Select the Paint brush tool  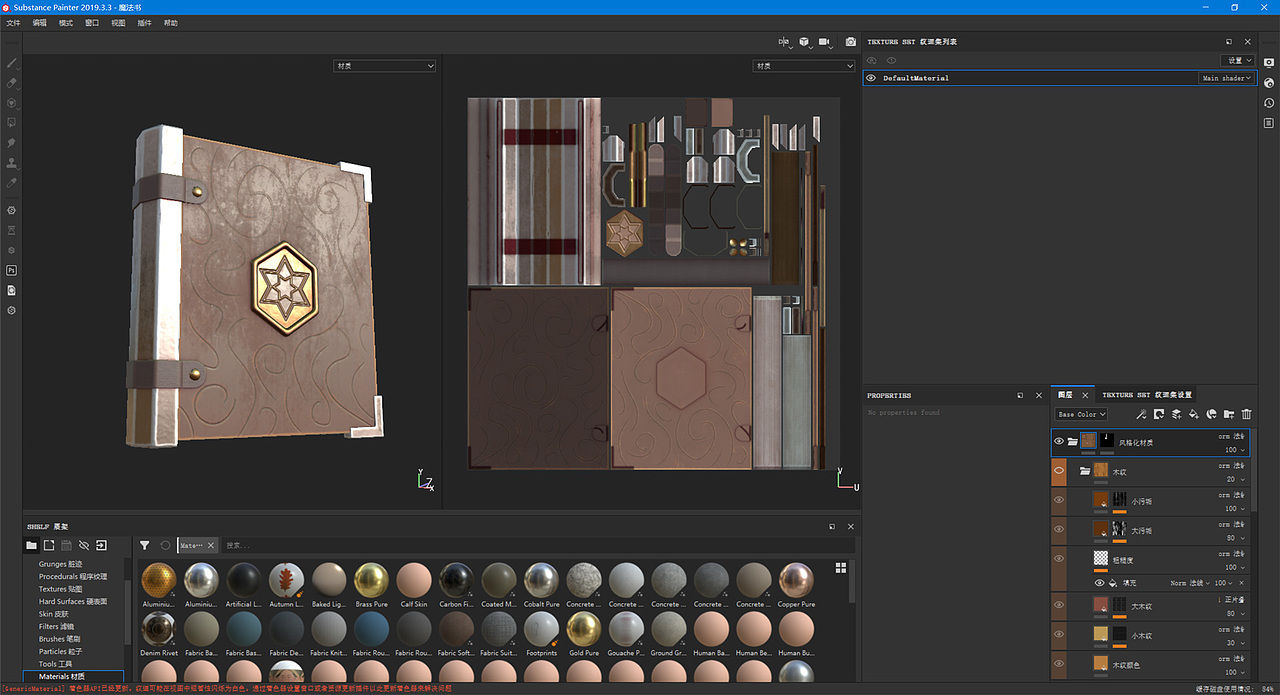(11, 62)
